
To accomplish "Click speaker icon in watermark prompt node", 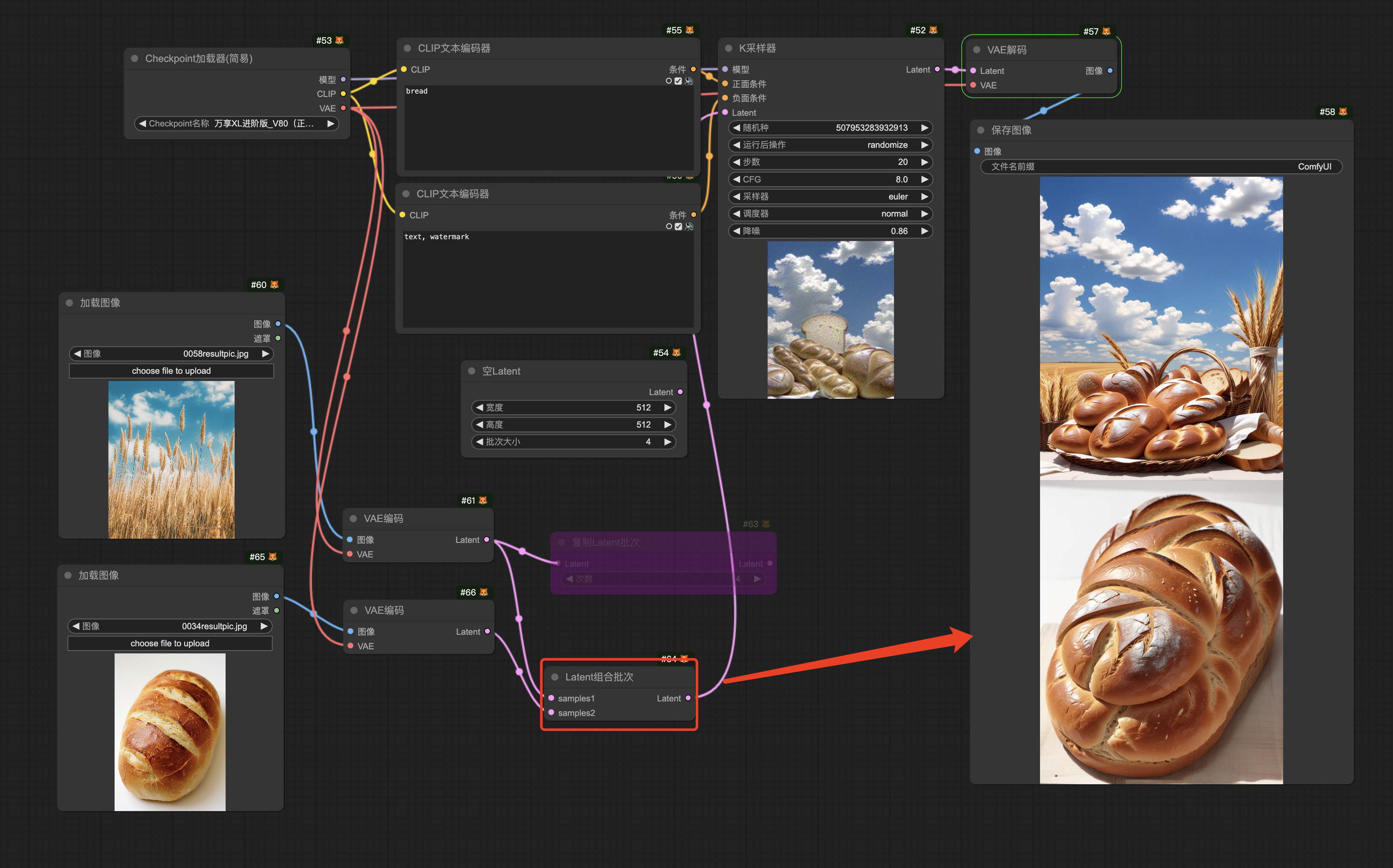I will tap(689, 227).
